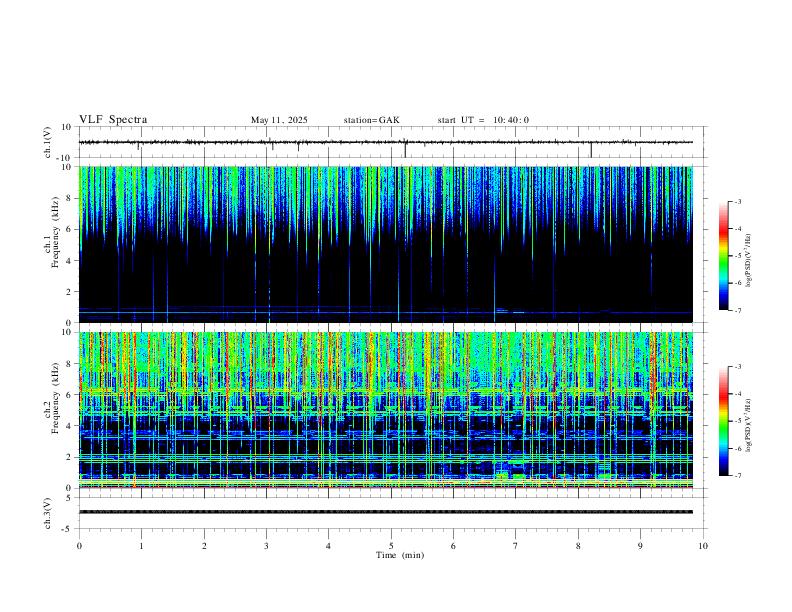Click the ch.2 spectrogram panel

click(386, 410)
